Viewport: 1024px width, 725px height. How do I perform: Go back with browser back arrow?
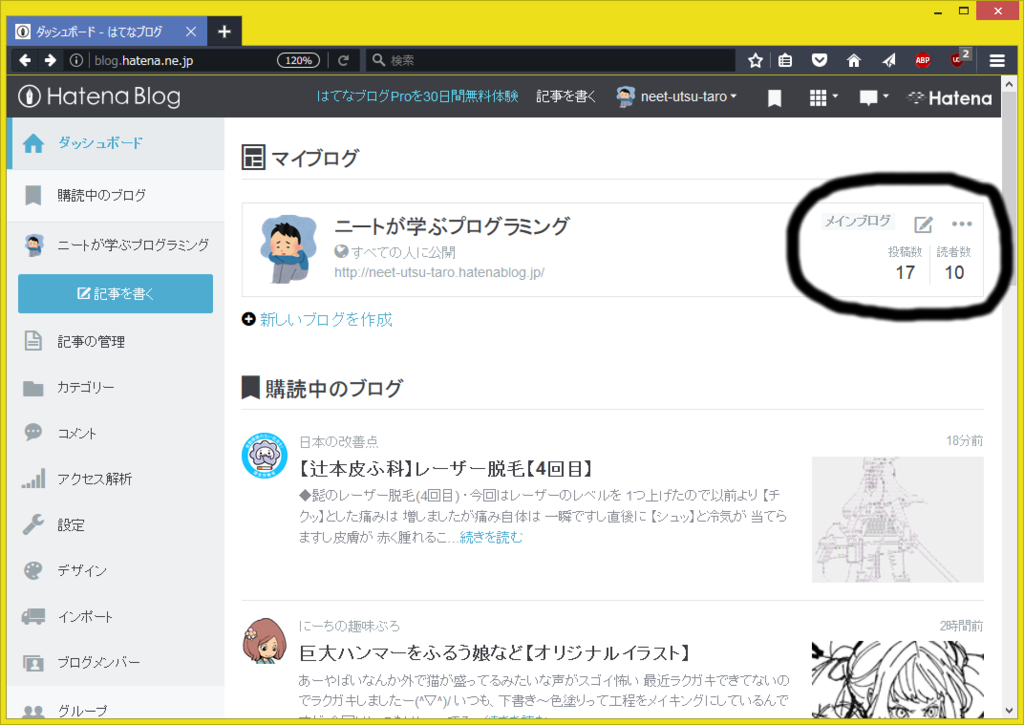25,61
